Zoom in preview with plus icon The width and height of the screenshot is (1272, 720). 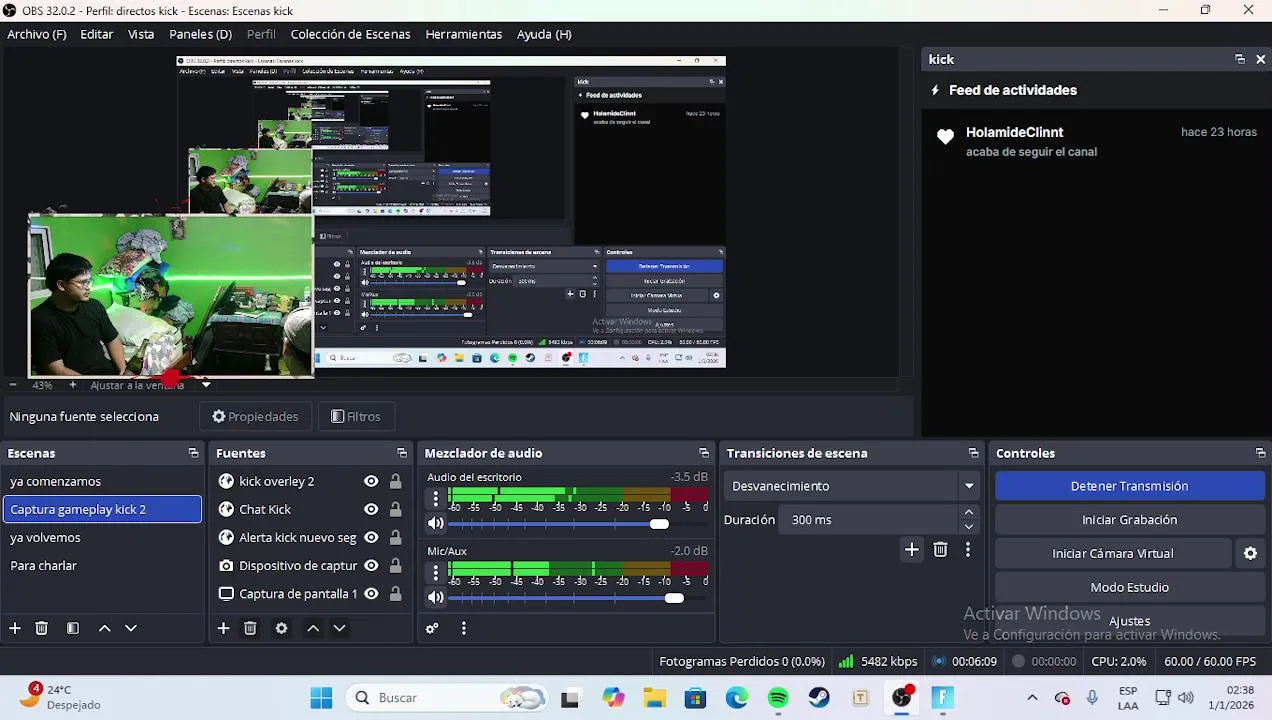[72, 384]
